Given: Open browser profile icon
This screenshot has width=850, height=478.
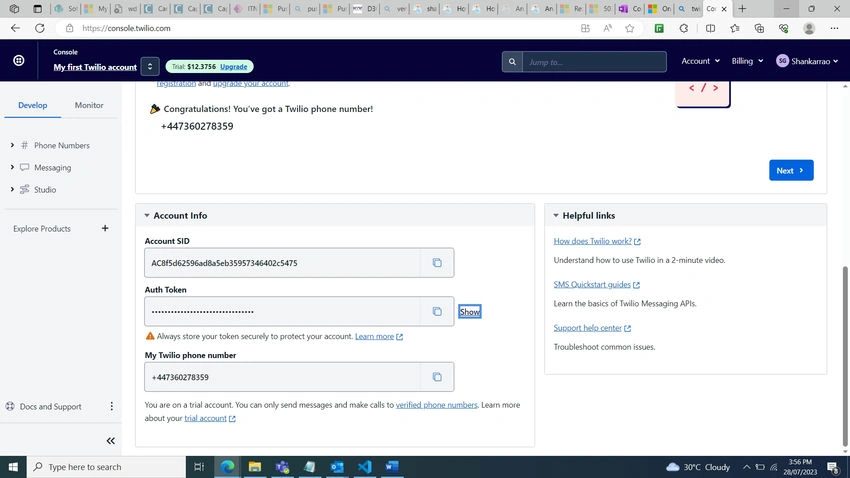Looking at the screenshot, I should pos(809,28).
